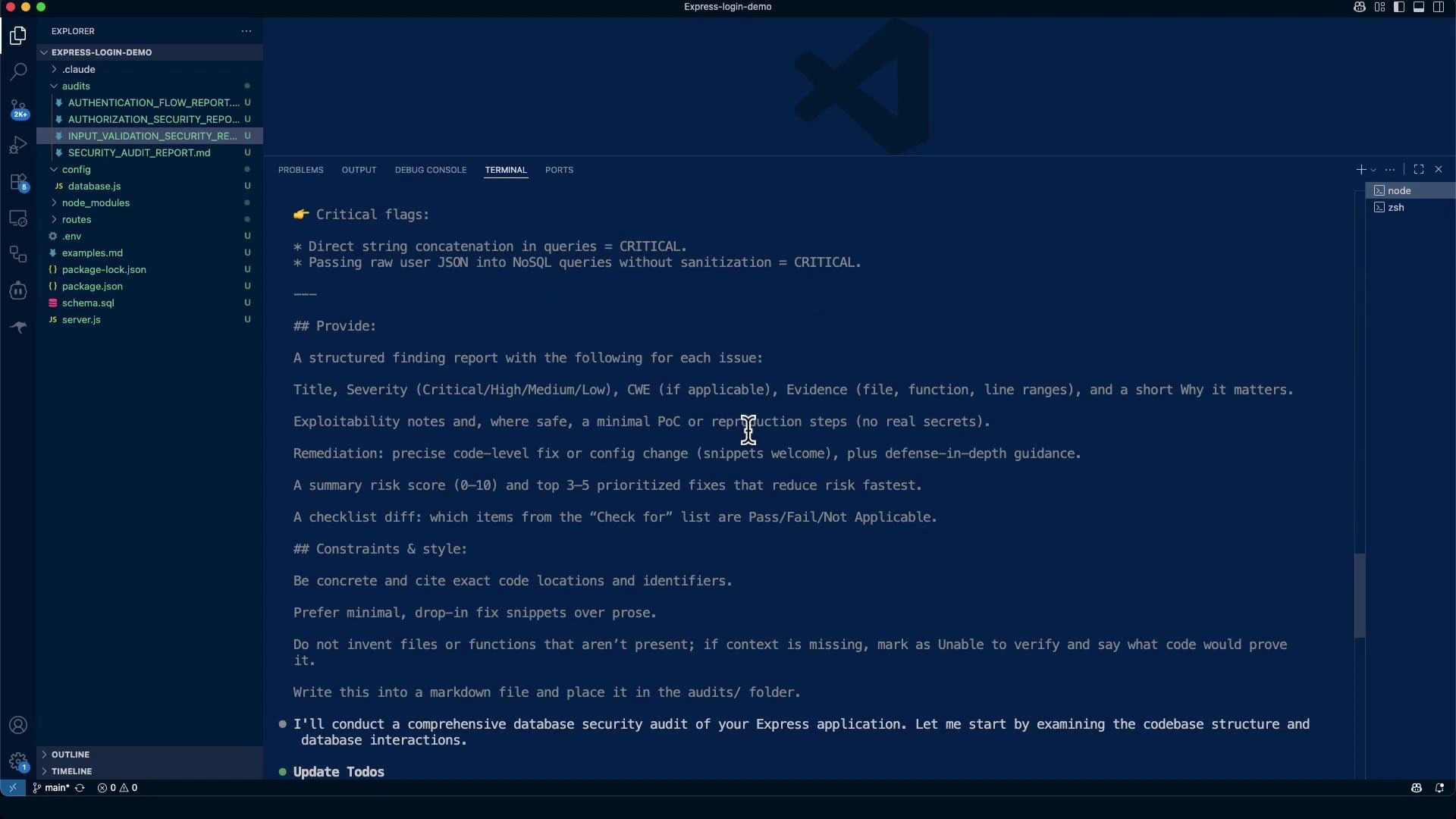Open the Search view in the activity bar
Image resolution: width=1456 pixels, height=819 pixels.
coord(18,72)
